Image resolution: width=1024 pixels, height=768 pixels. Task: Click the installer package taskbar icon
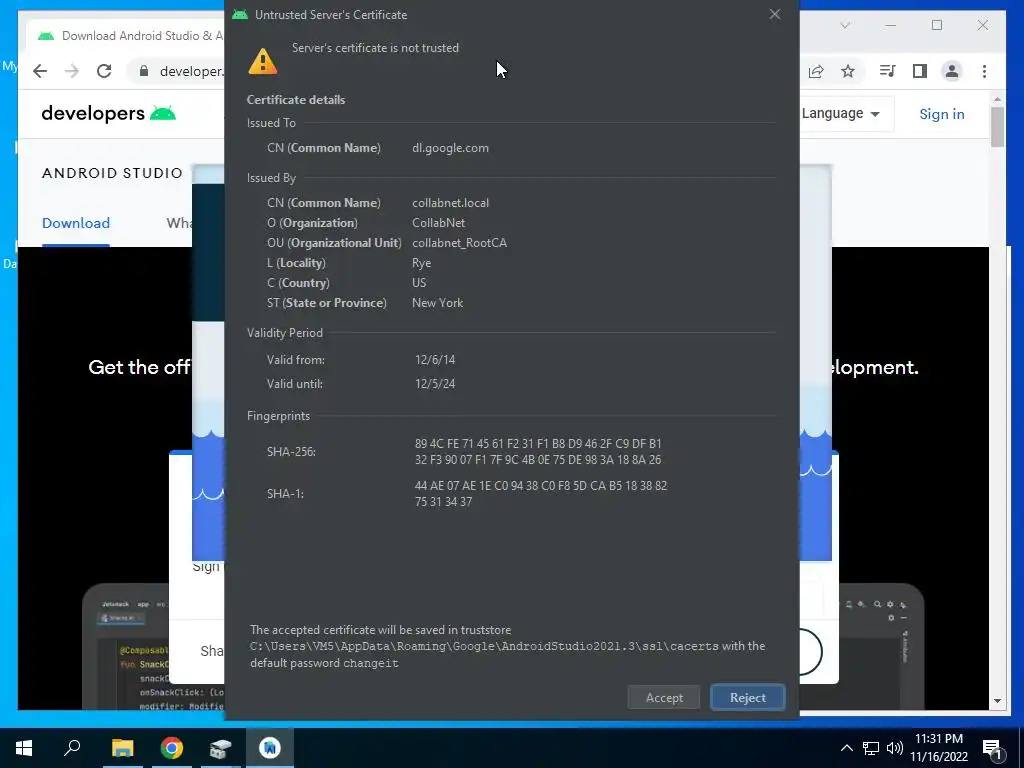(x=221, y=748)
